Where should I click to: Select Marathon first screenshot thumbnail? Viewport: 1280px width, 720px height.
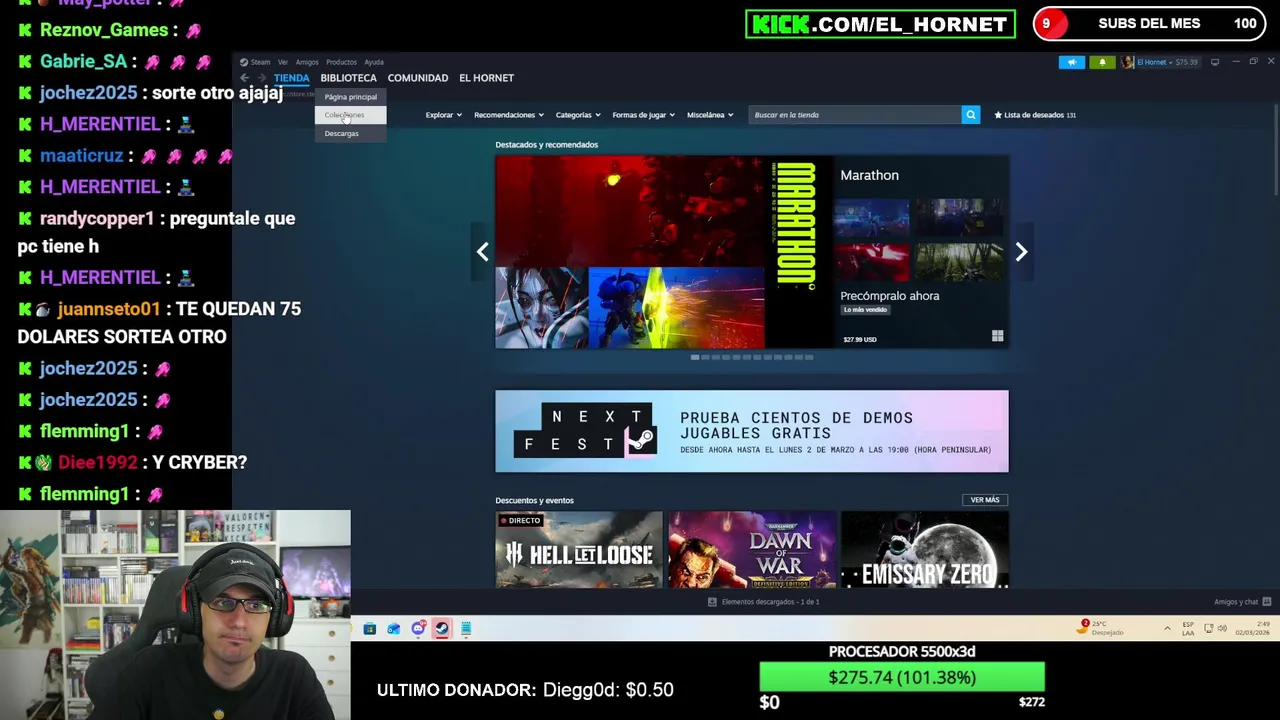tap(872, 216)
